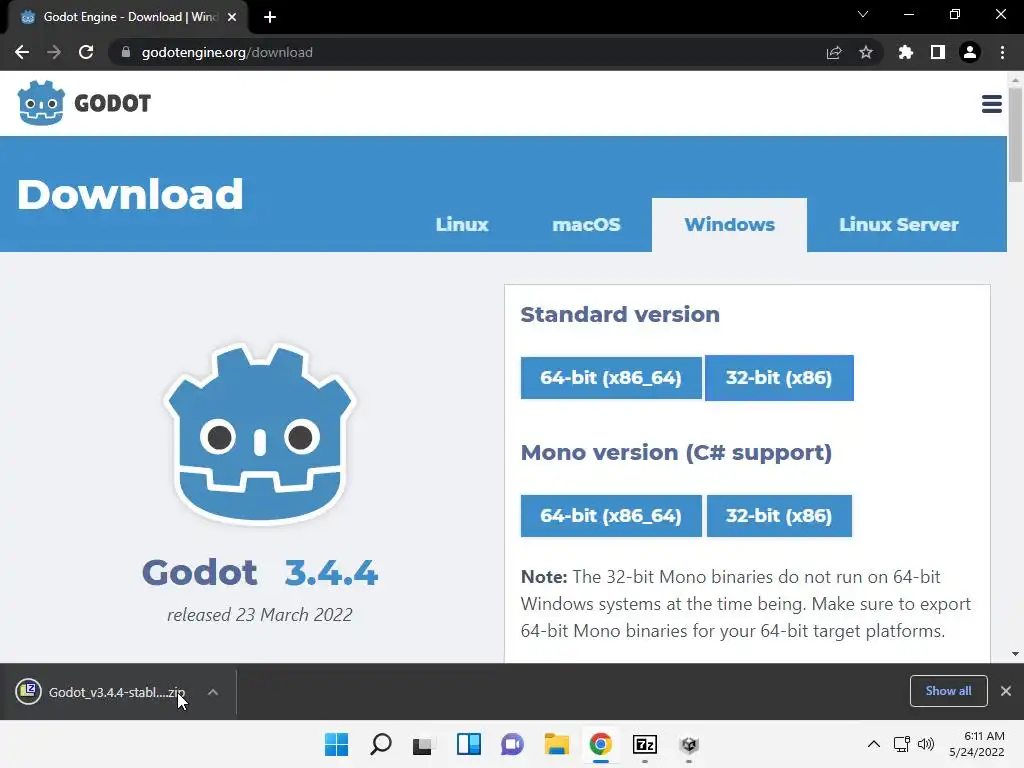Bookmark this page with the star icon
The image size is (1024, 768).
866,52
